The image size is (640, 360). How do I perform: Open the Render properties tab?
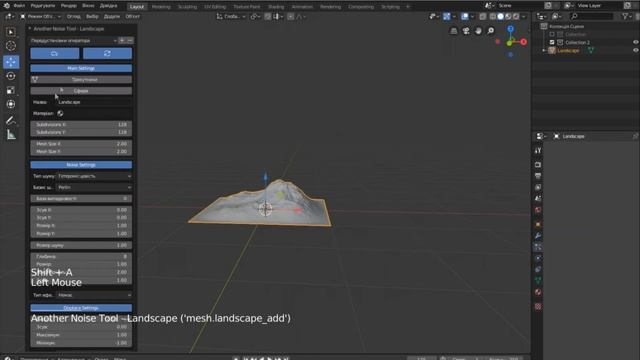click(x=538, y=164)
